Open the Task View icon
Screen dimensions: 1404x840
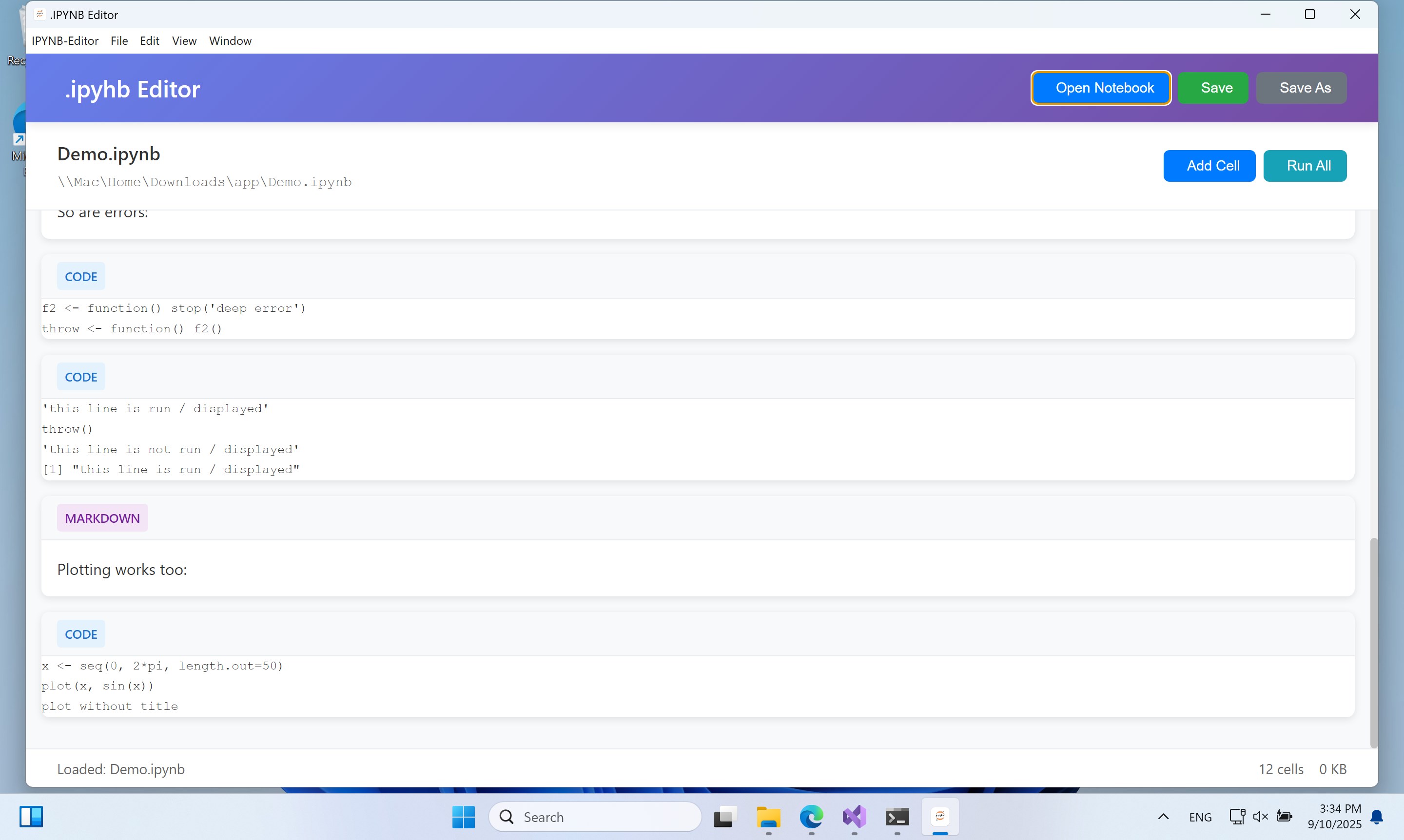[725, 817]
